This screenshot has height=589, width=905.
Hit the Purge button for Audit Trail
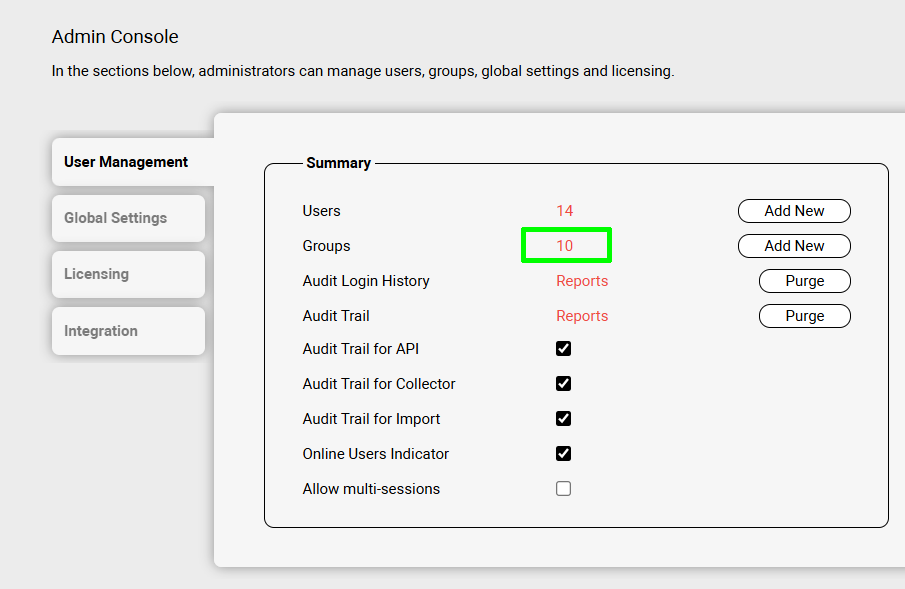[804, 316]
